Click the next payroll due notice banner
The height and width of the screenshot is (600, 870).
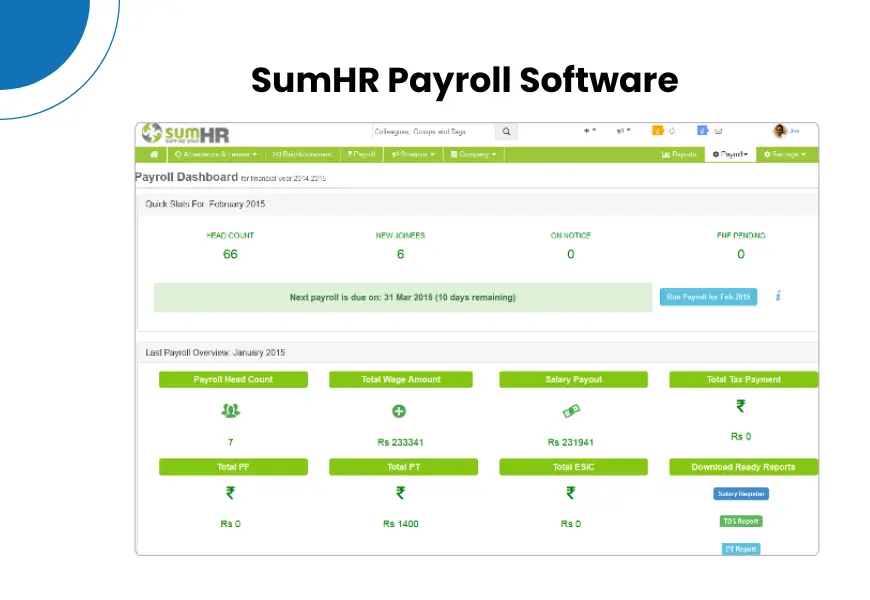403,298
